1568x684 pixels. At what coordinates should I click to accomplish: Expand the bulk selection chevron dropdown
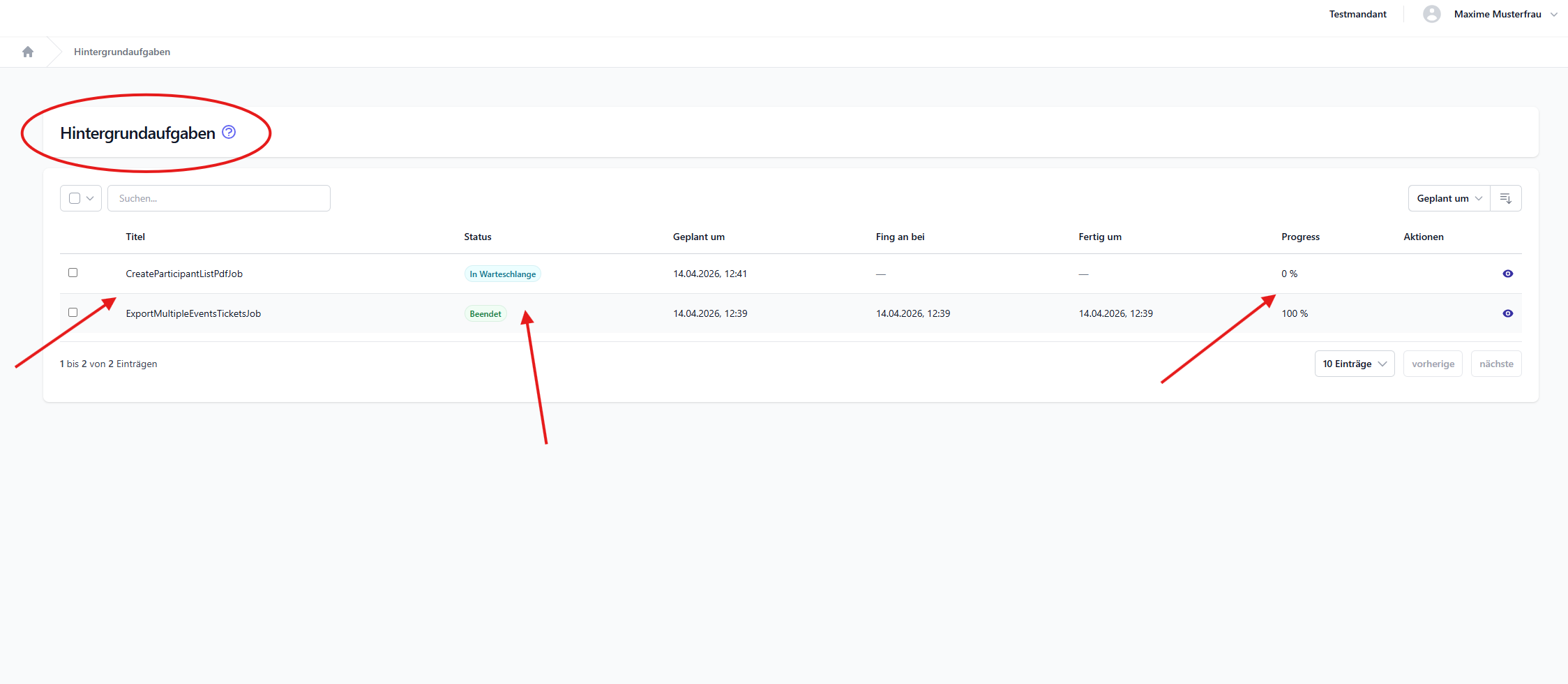point(91,198)
